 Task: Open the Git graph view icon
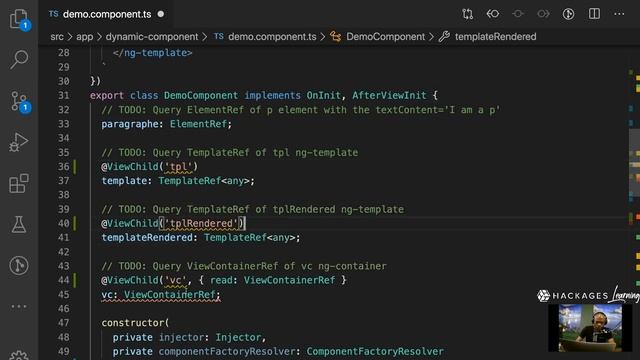coord(19,265)
